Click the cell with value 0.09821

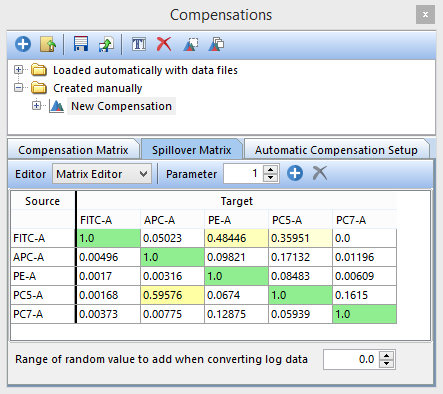click(x=236, y=257)
